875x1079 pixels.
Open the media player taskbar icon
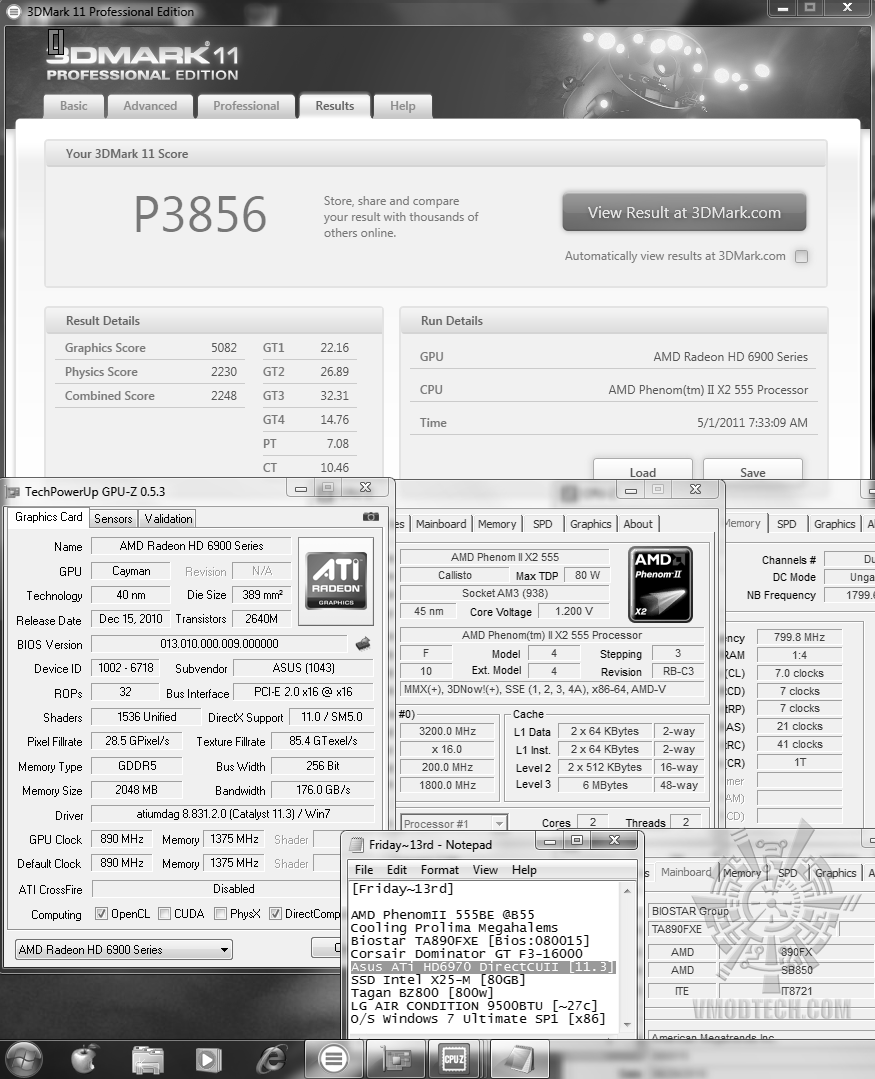pos(208,1060)
